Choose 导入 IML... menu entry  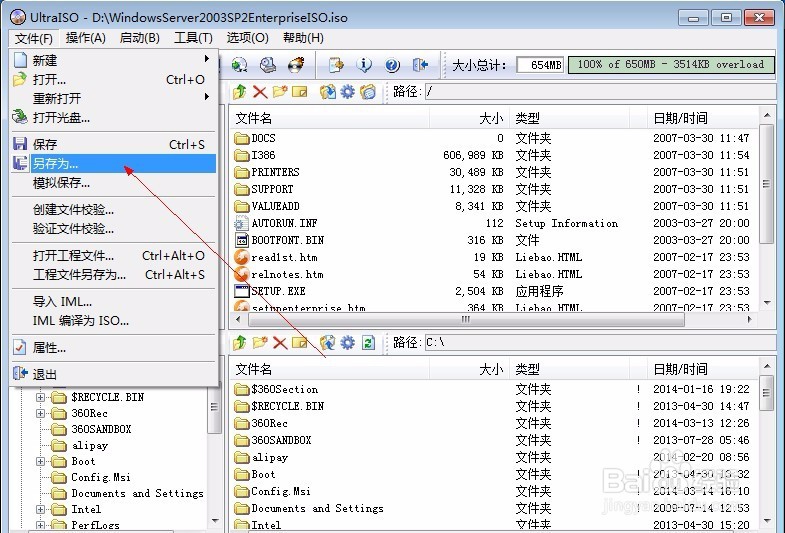(x=114, y=302)
